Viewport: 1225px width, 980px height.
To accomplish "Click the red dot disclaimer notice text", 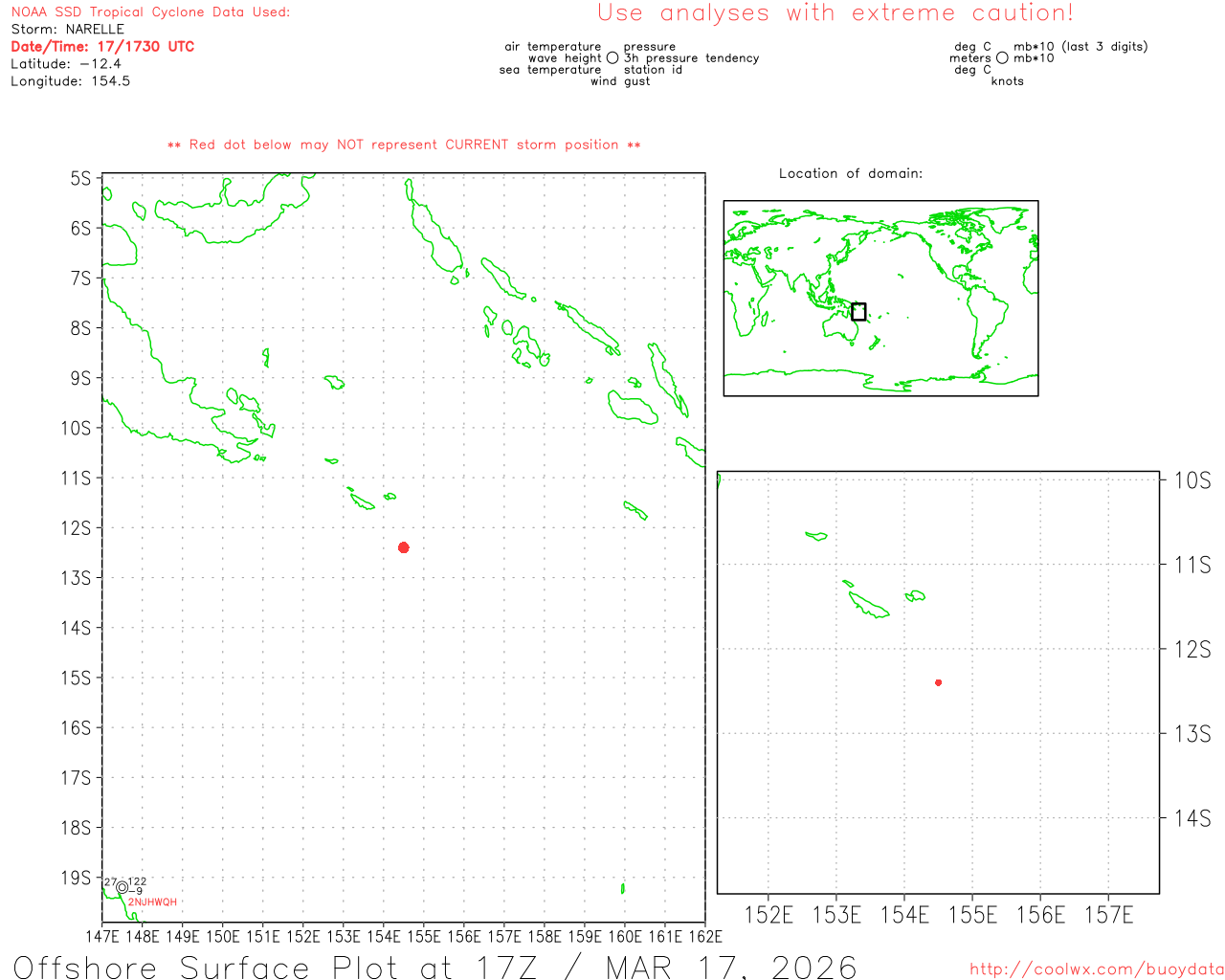I will point(404,145).
